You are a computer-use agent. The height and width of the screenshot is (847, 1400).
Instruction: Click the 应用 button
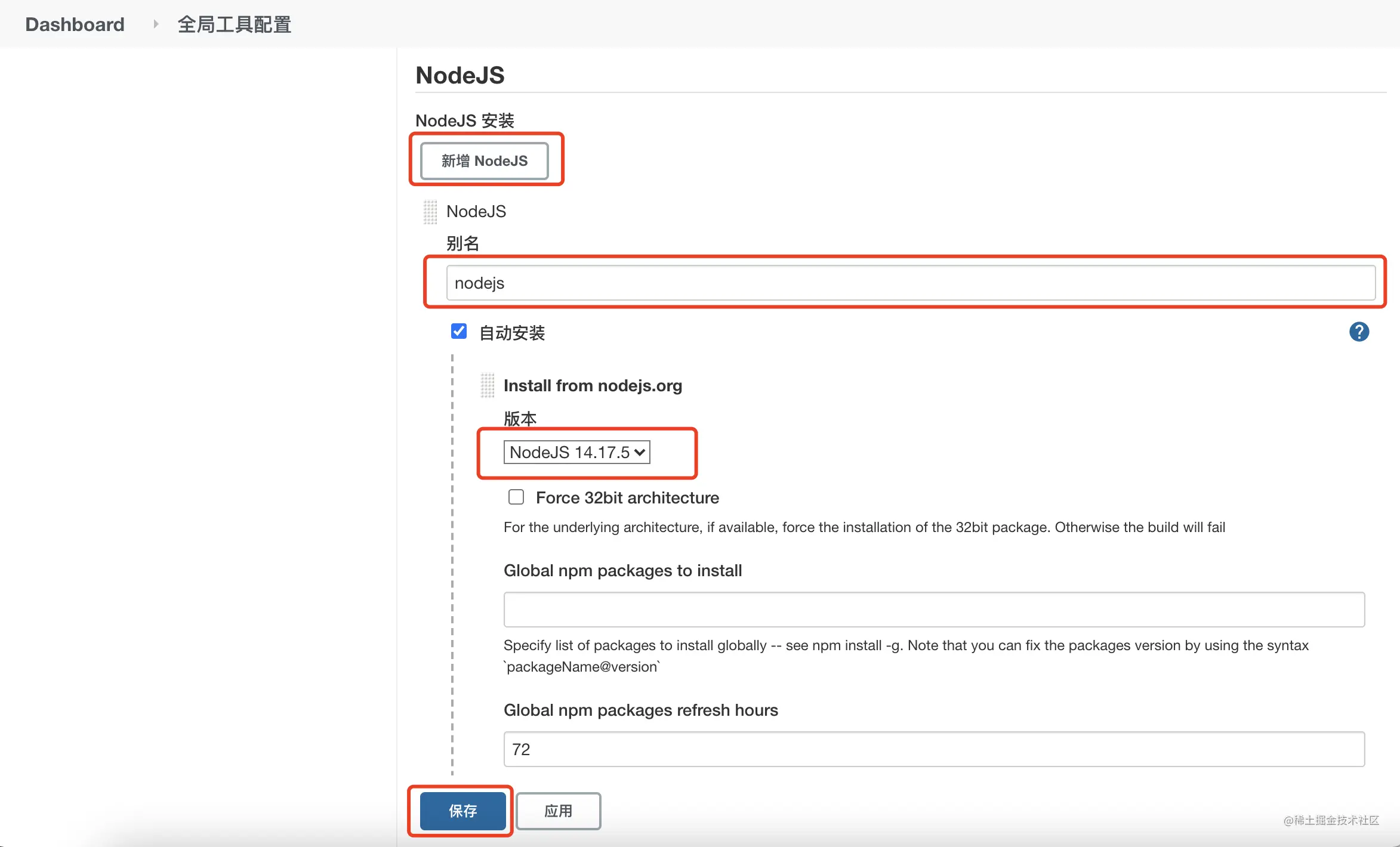click(x=558, y=811)
